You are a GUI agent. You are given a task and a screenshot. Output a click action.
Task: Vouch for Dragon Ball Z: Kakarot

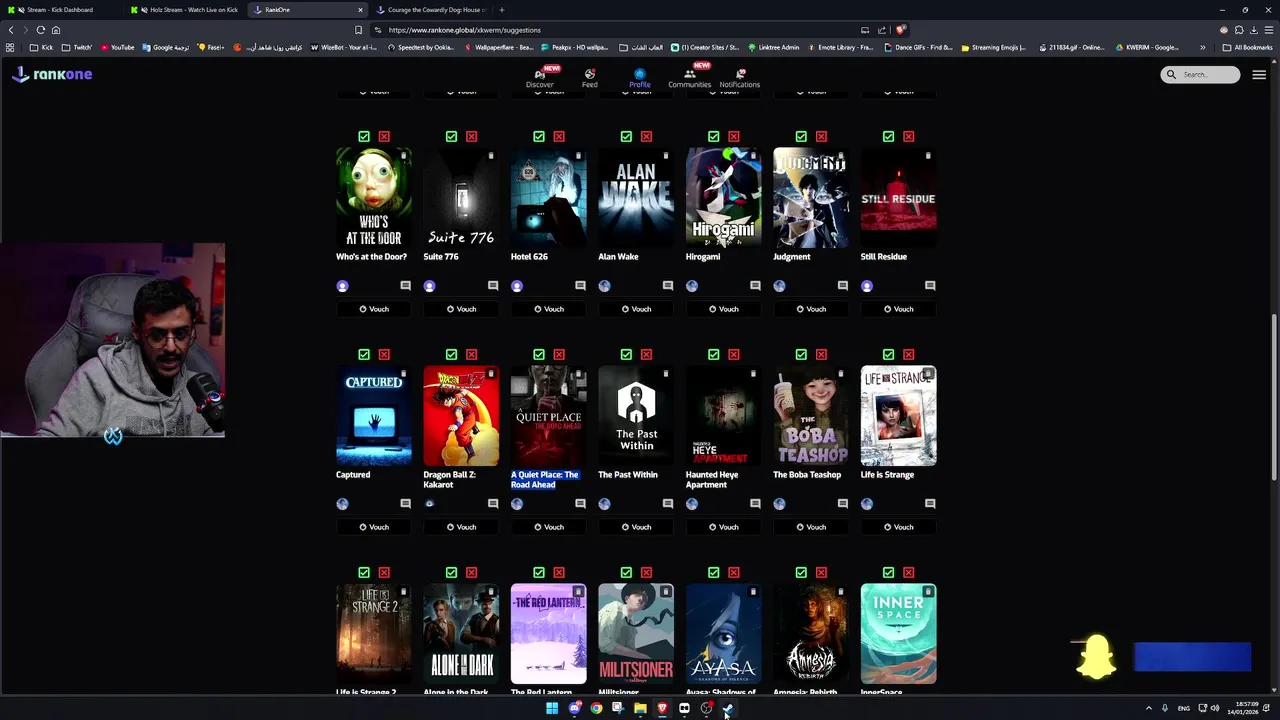[461, 527]
